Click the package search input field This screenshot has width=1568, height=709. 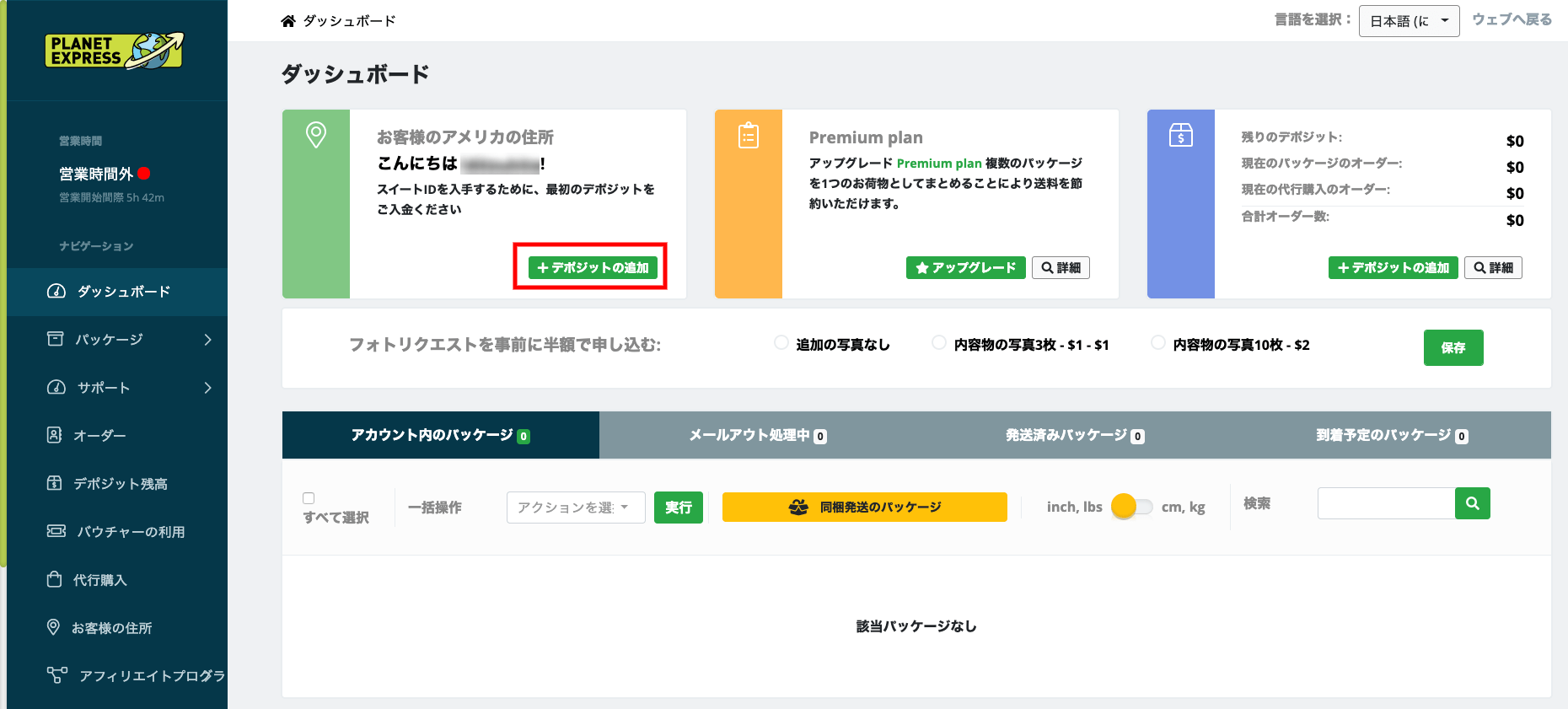pos(1386,503)
